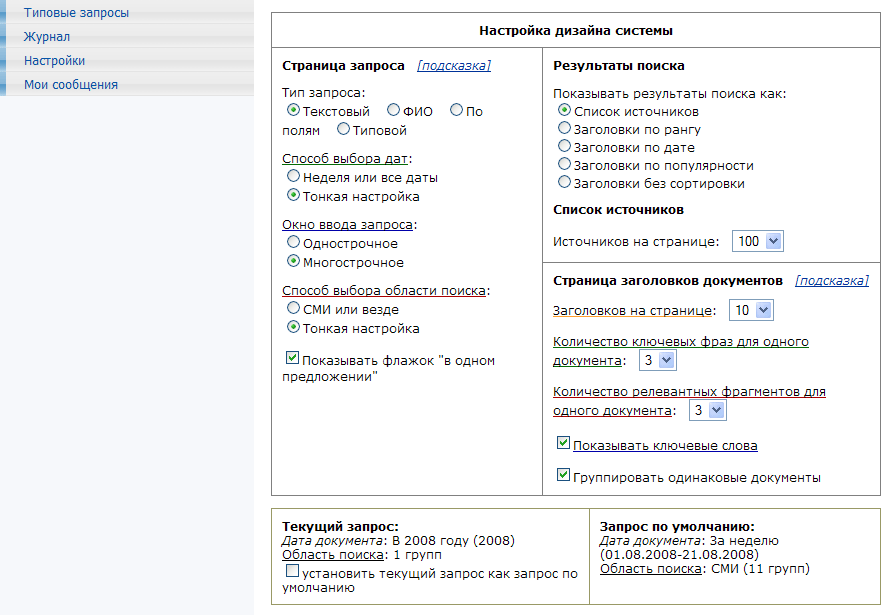Uncheck Показывать флажок «в одном предложении»
Screen dimensions: 890x615
pyautogui.click(x=292, y=357)
